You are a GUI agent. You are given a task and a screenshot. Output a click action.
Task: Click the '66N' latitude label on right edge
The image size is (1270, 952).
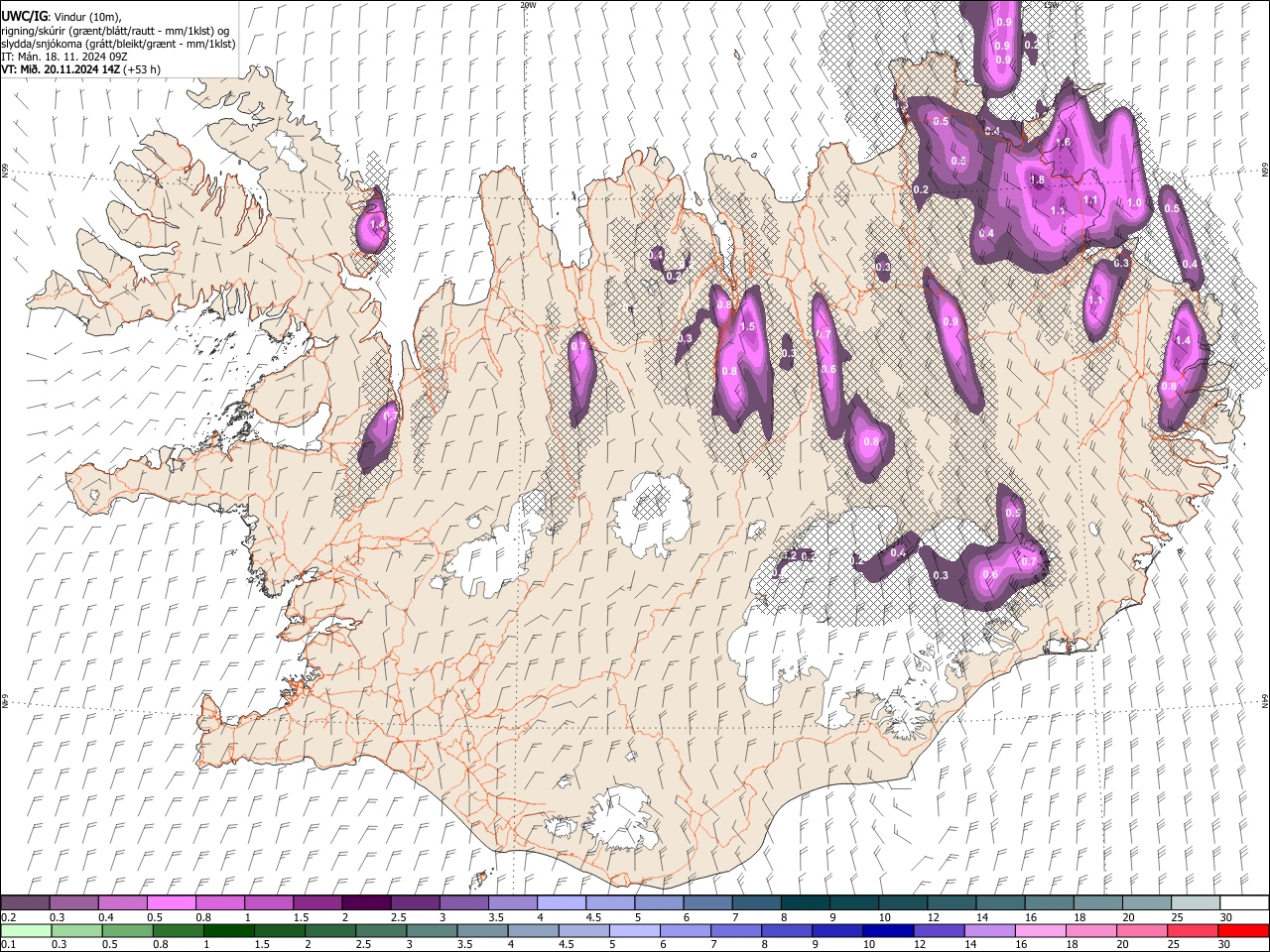click(1265, 171)
